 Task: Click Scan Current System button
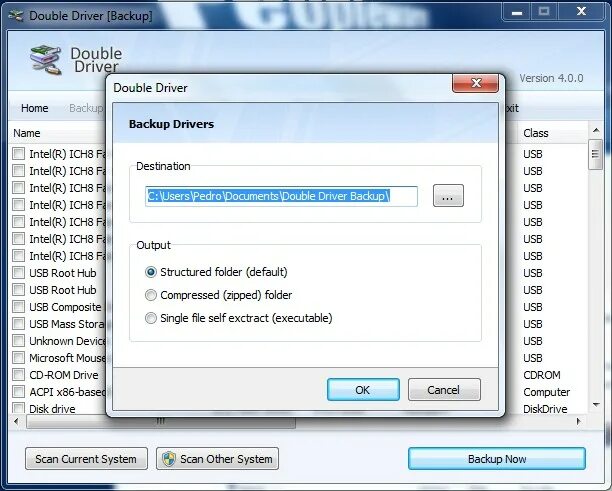(86, 459)
